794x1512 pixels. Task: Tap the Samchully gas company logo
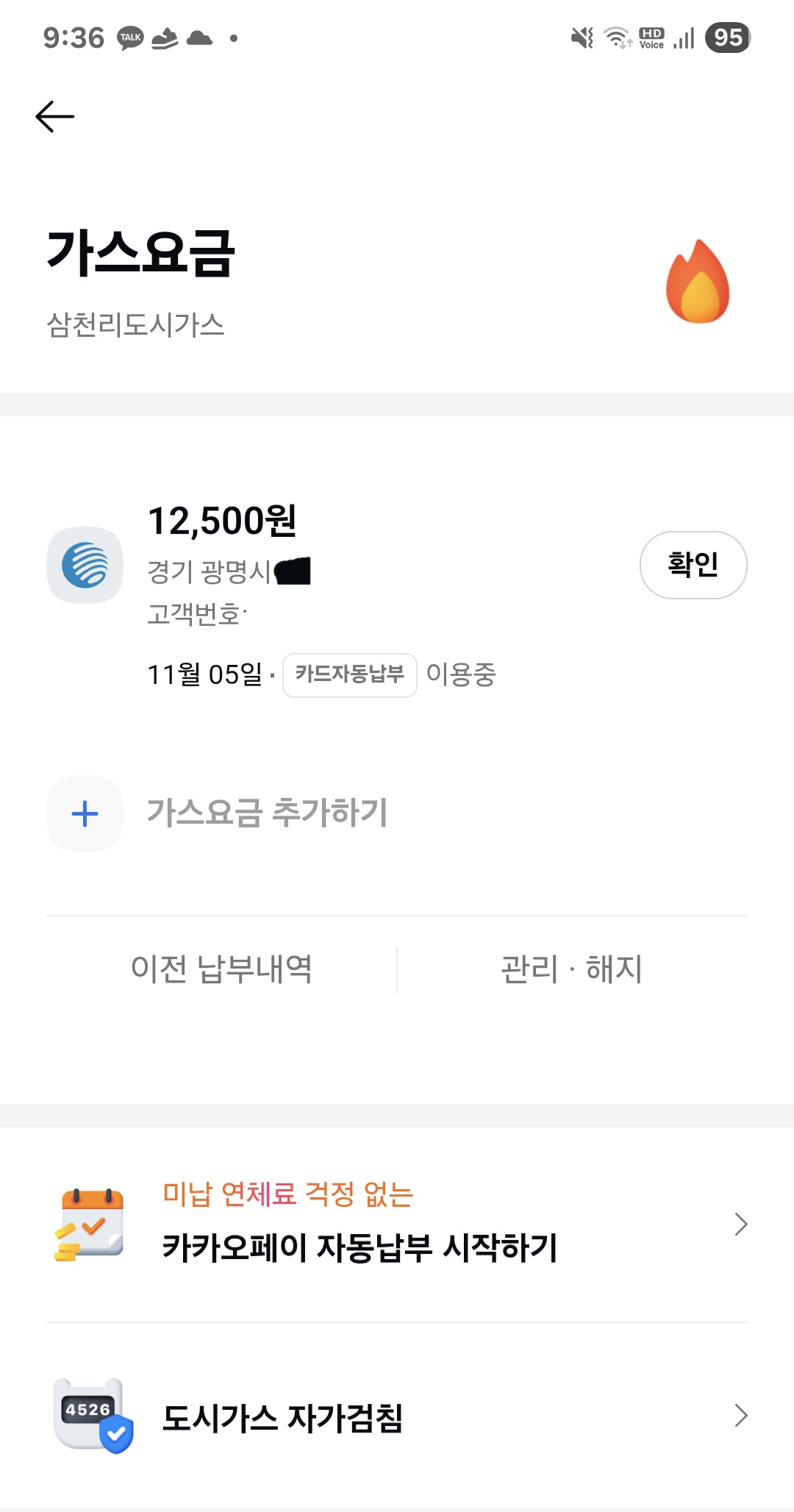85,565
